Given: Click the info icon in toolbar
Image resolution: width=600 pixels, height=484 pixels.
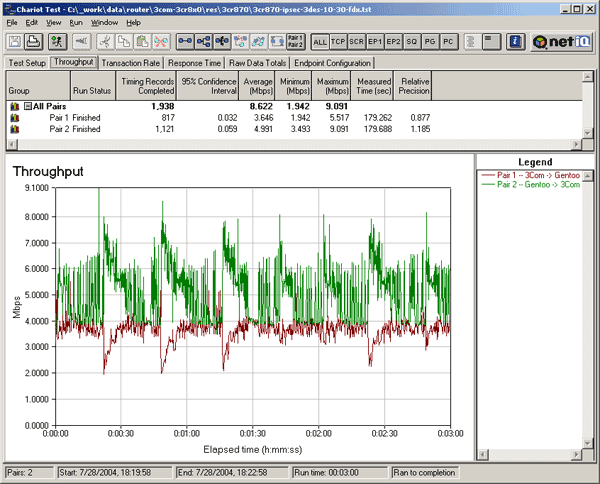Looking at the screenshot, I should coord(515,42).
